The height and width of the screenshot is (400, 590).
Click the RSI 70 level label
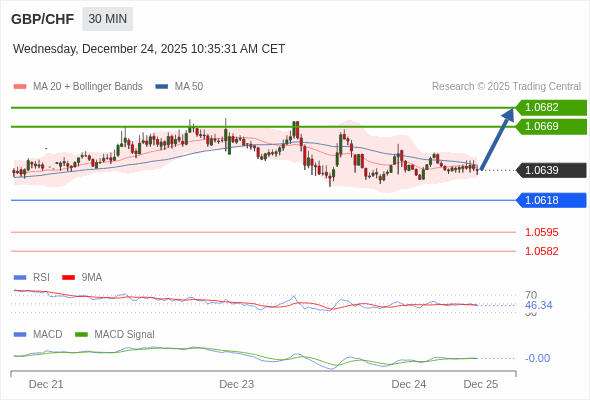[x=531, y=295]
